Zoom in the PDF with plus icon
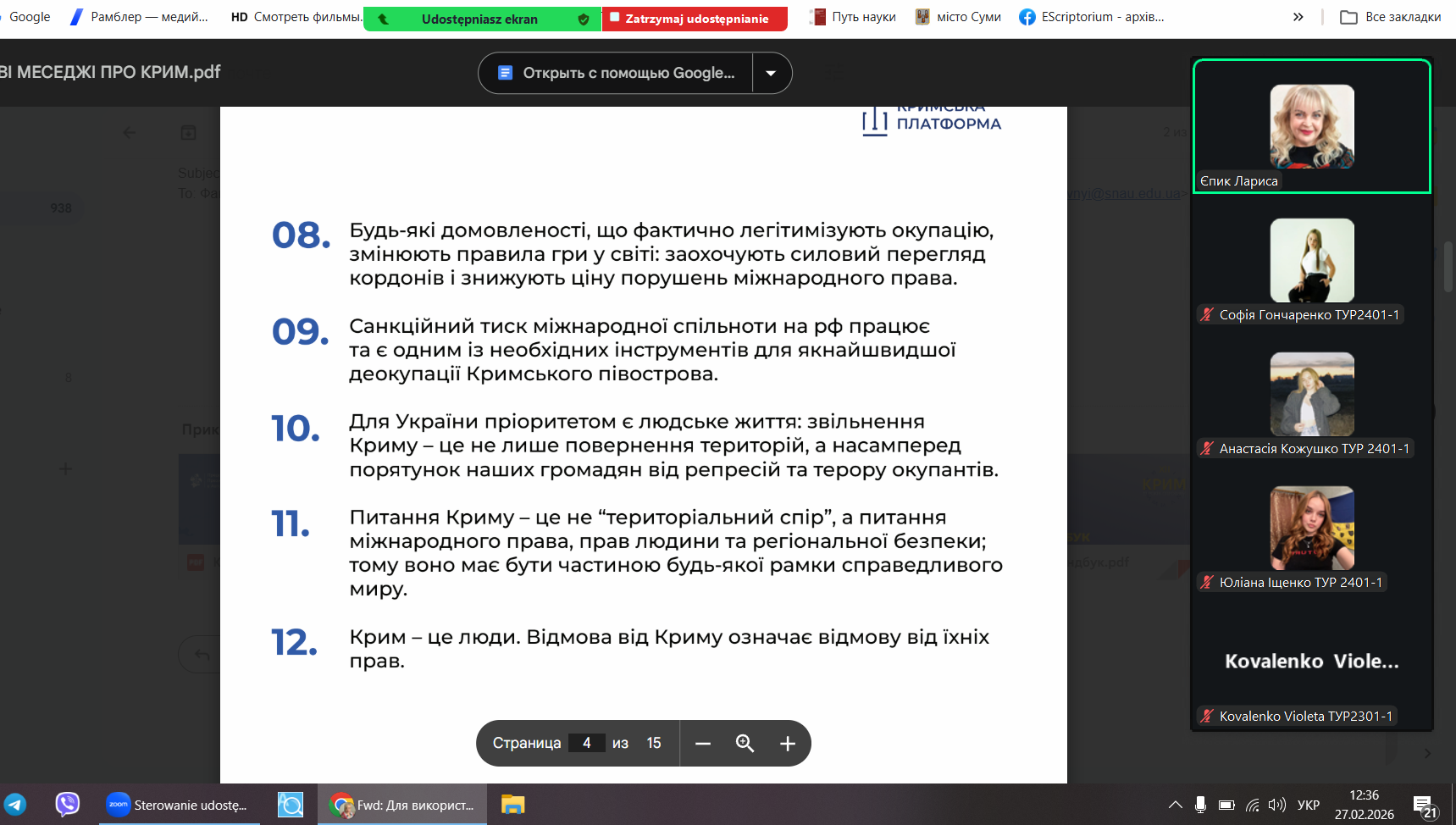 coord(787,744)
